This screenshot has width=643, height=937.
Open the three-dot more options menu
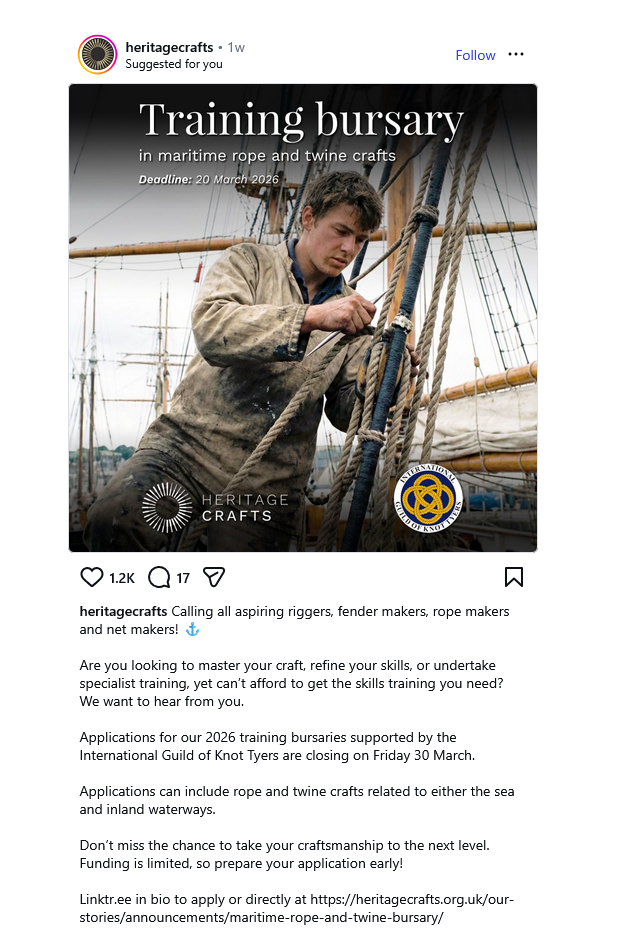[x=516, y=55]
